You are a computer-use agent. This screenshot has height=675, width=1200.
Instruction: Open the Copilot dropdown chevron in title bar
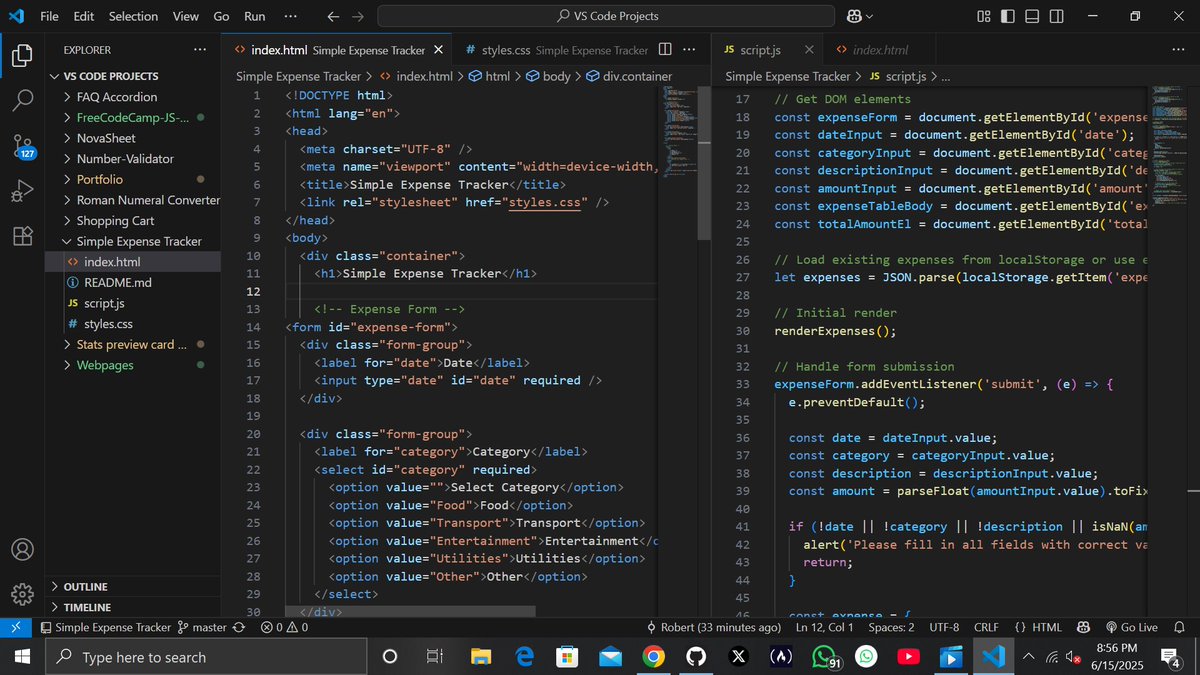coord(869,16)
